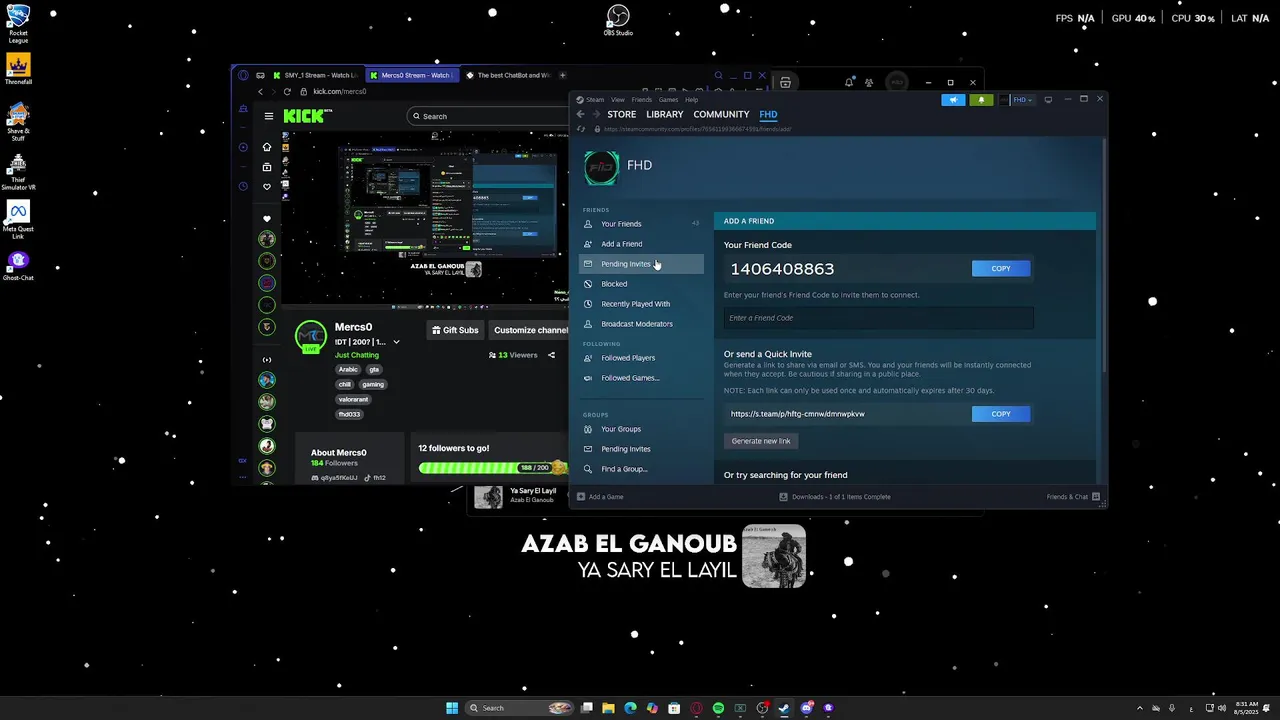Click Steam back navigation arrow
The width and height of the screenshot is (1280, 720).
(580, 114)
